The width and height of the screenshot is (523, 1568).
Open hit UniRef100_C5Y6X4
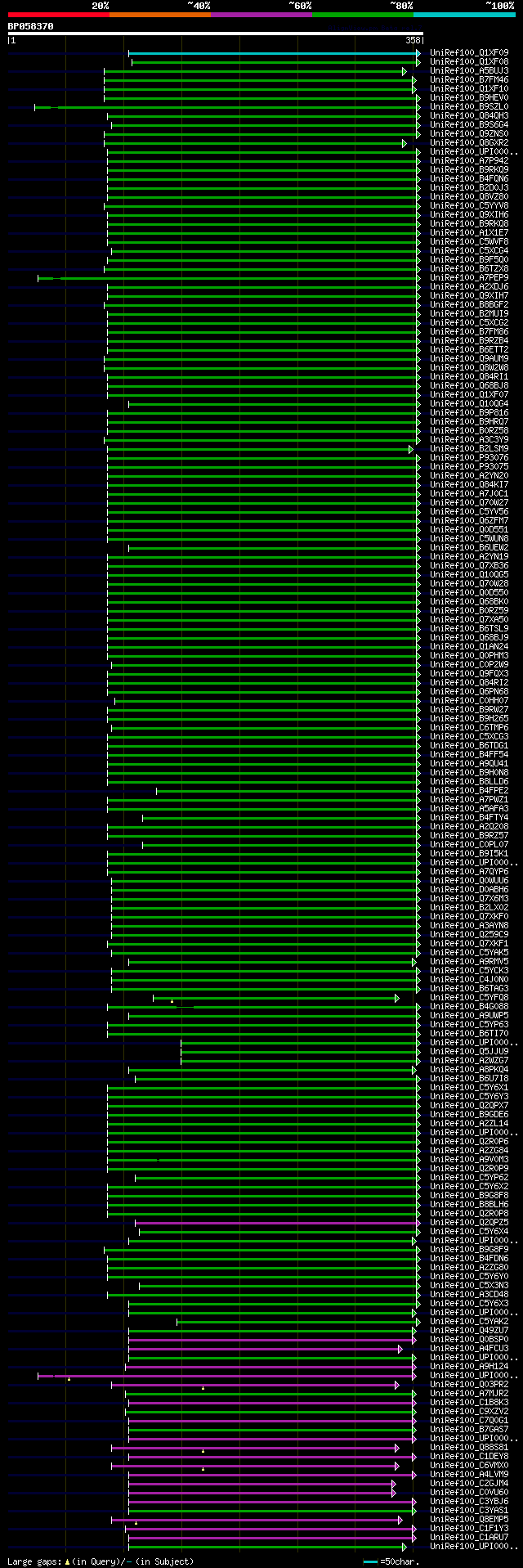pyautogui.click(x=469, y=1231)
